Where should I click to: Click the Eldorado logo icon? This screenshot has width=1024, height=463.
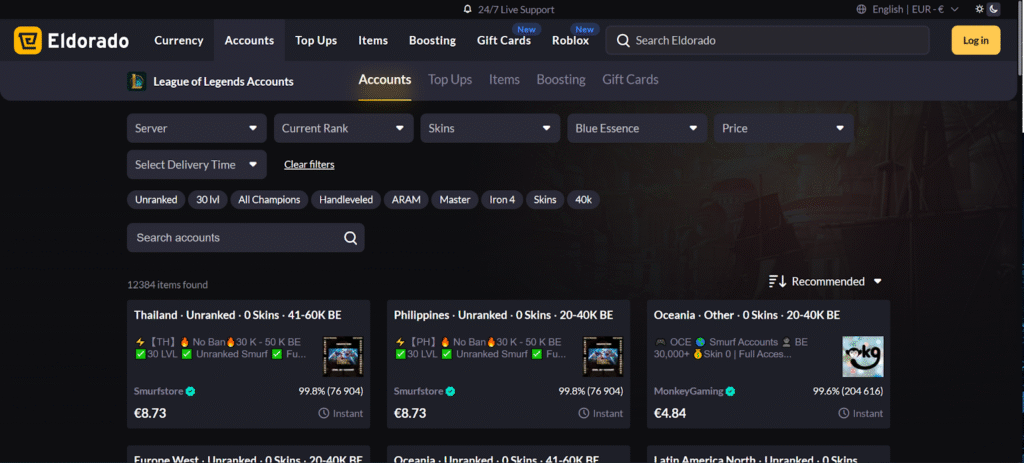(x=27, y=41)
